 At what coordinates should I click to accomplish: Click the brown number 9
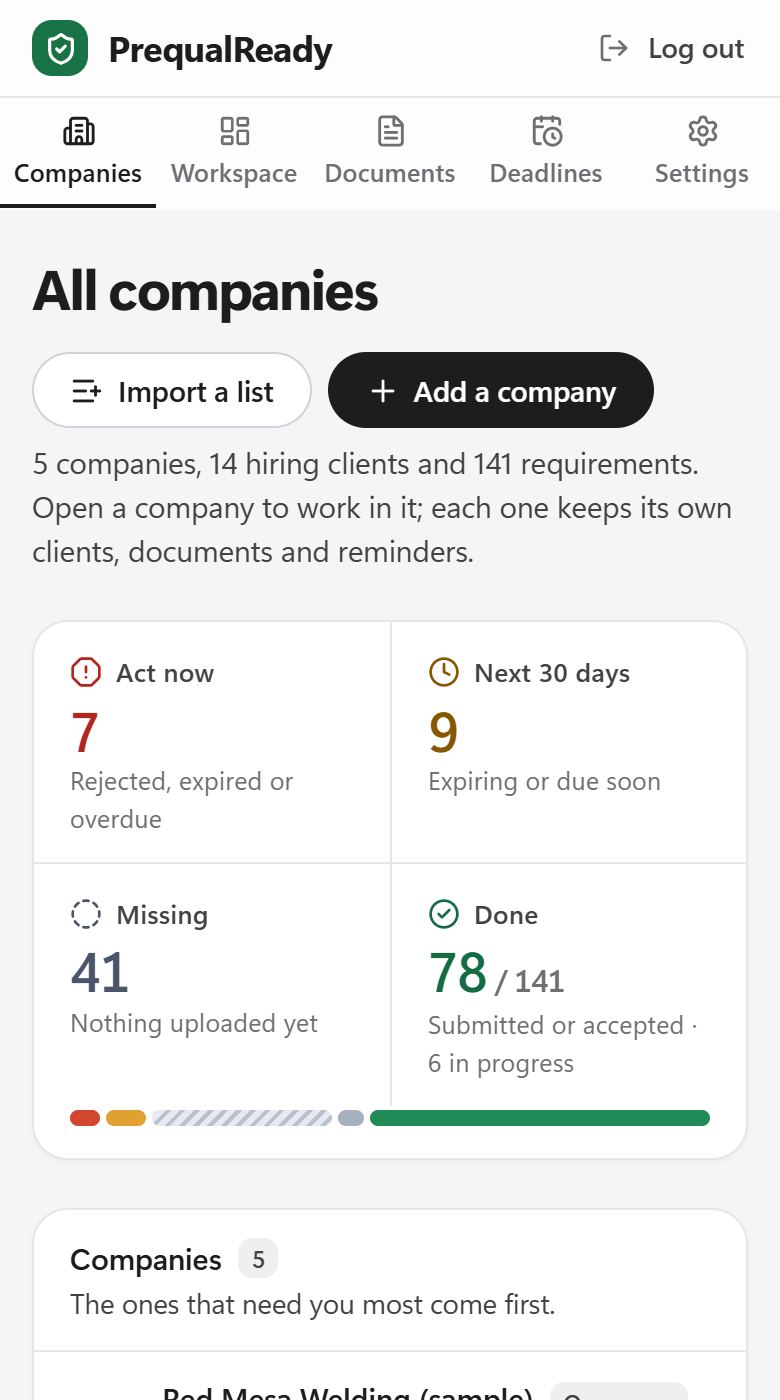point(443,732)
